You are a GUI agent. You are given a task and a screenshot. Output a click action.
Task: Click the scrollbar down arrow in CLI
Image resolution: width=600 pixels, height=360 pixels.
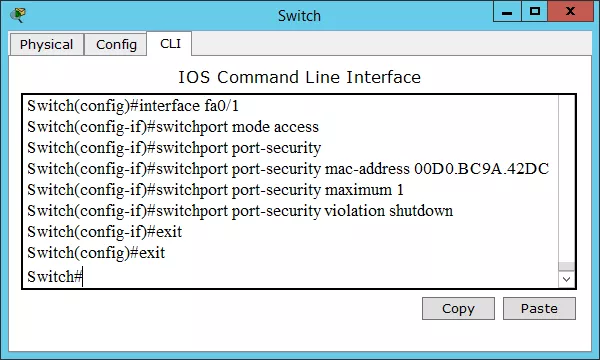coord(566,279)
